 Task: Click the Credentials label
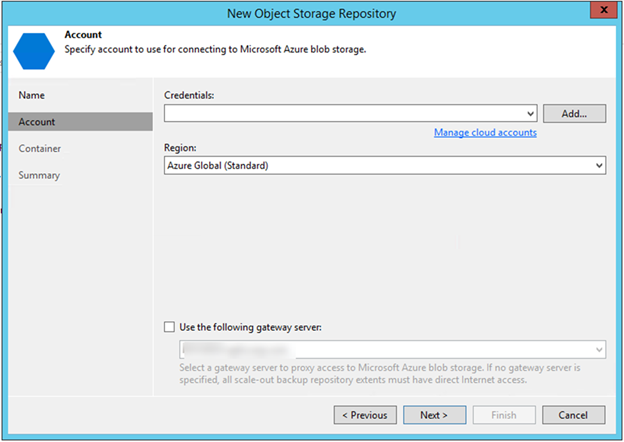[189, 95]
